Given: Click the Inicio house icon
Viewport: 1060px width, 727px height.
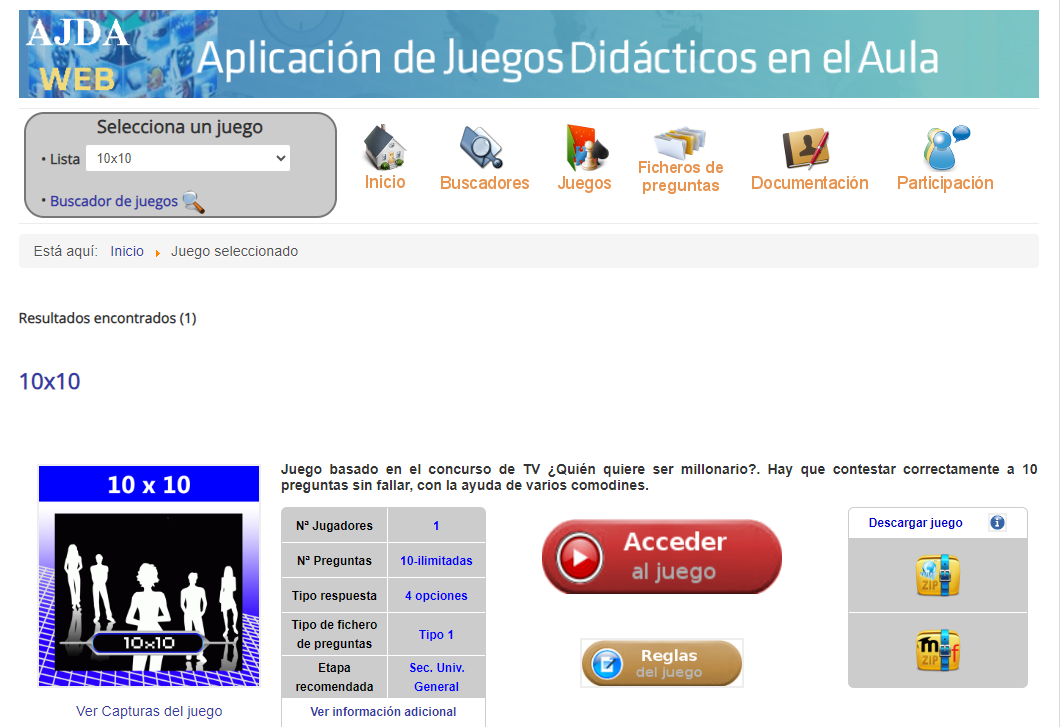Looking at the screenshot, I should pyautogui.click(x=384, y=146).
